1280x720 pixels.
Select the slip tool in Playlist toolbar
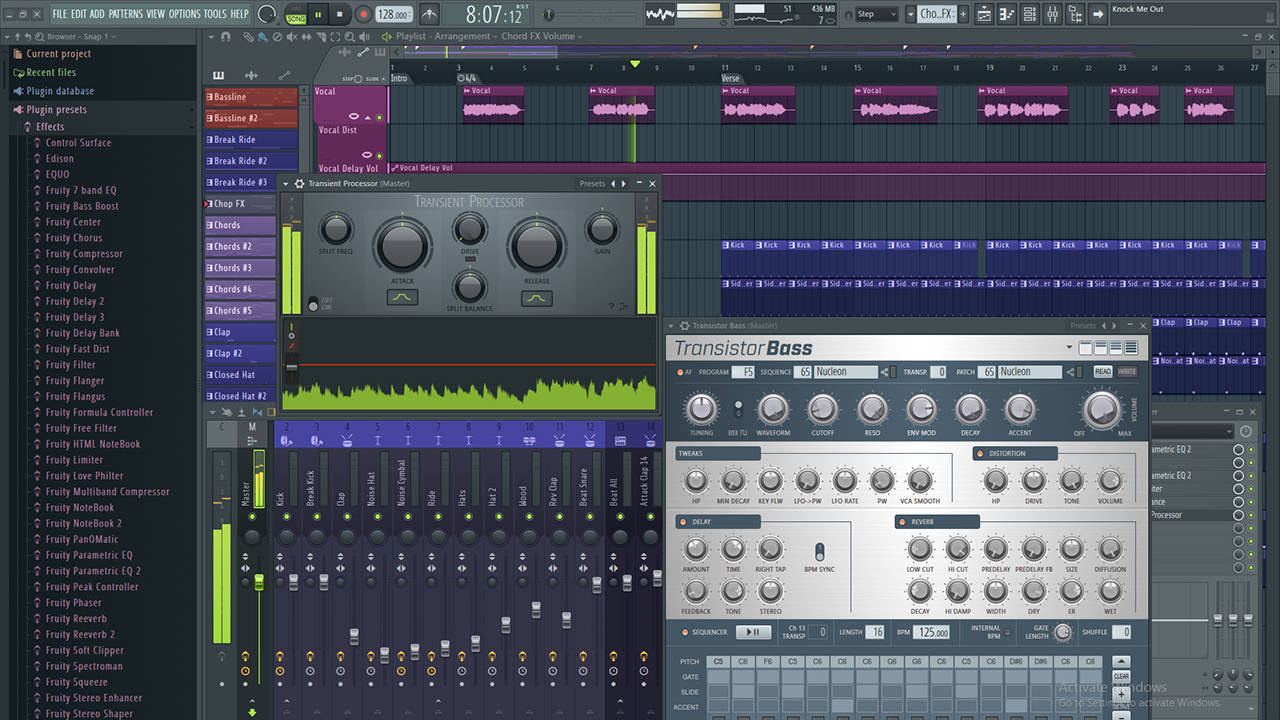click(x=305, y=37)
